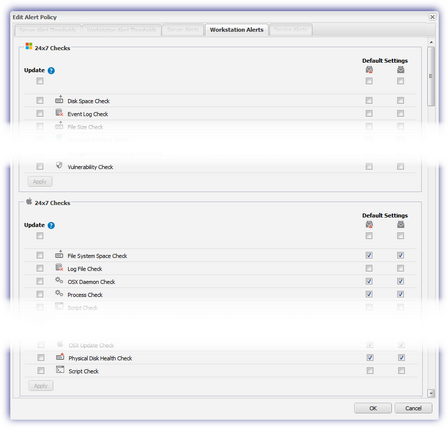This screenshot has height=428, width=448.
Task: Click the "Vulnerability Check" label
Action: coord(90,167)
